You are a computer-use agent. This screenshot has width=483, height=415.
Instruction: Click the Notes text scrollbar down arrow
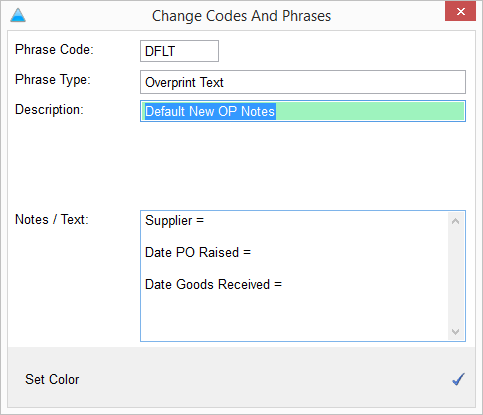click(x=456, y=332)
